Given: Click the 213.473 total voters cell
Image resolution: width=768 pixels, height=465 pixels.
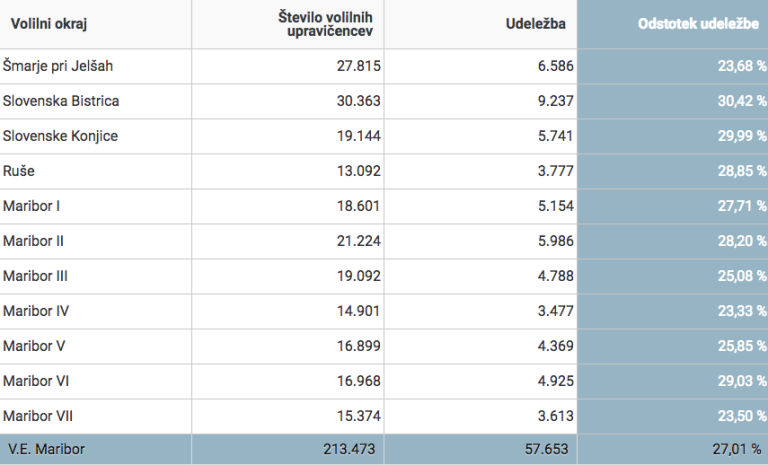Looking at the screenshot, I should point(344,450).
